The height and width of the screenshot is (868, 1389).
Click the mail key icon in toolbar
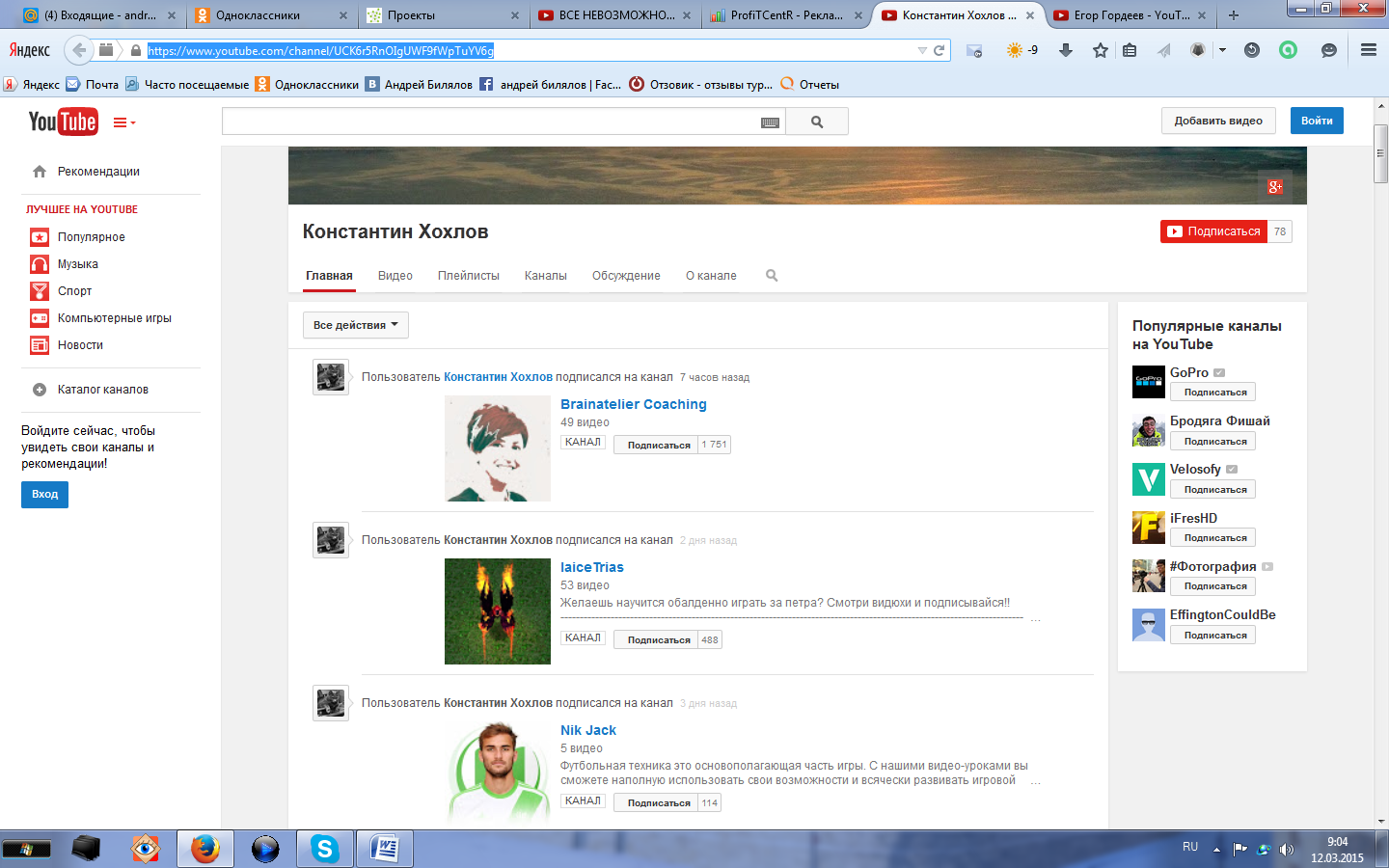pos(974,50)
